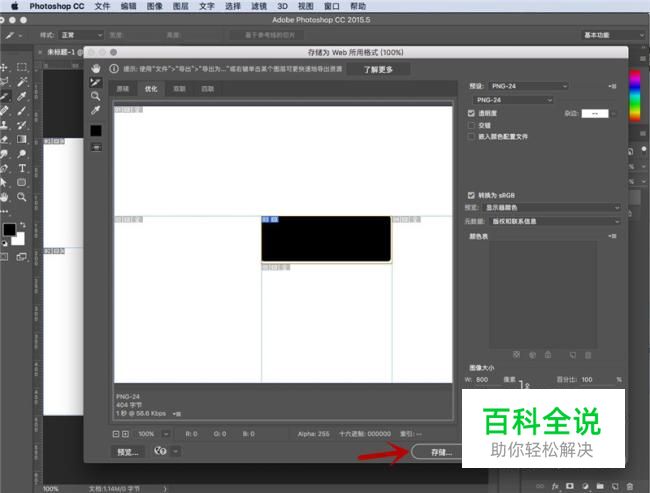Click the black foreground color swatch

[x=9, y=229]
